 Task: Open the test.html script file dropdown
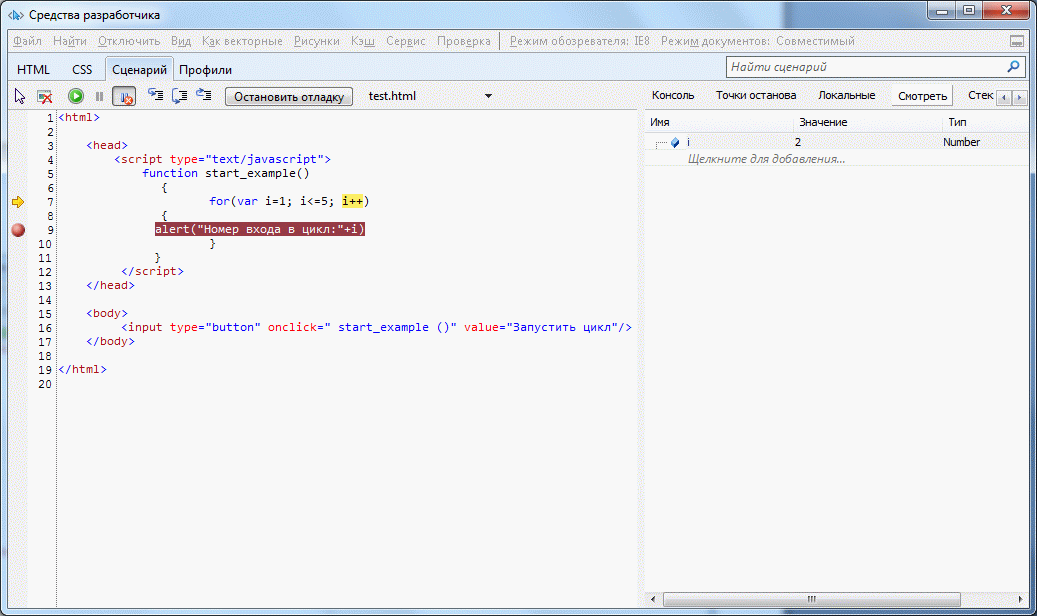(x=488, y=96)
